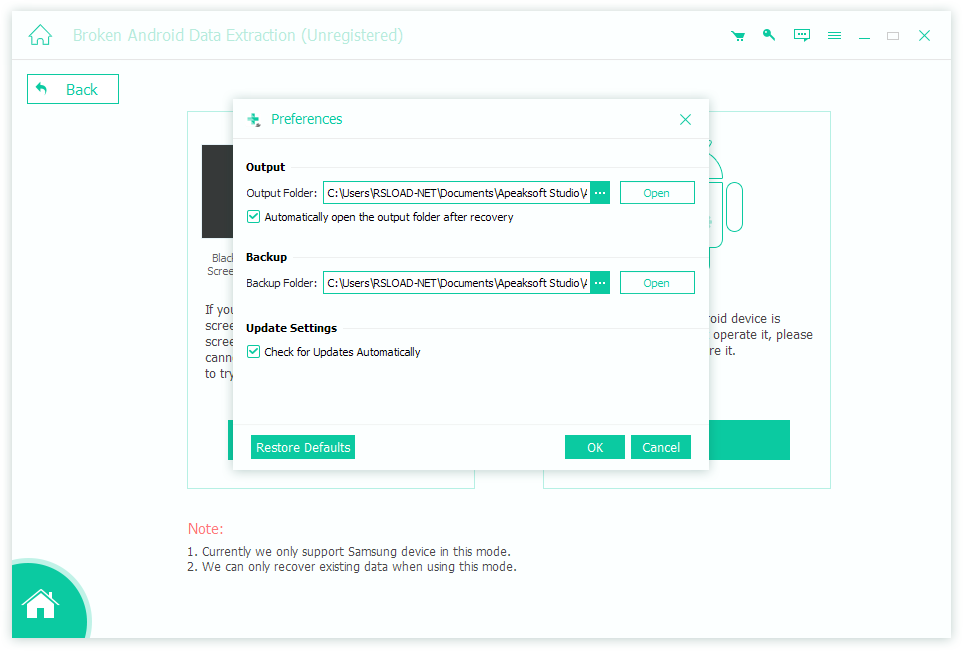
Task: Click text 'We can only recover existing data'
Action: (x=295, y=567)
